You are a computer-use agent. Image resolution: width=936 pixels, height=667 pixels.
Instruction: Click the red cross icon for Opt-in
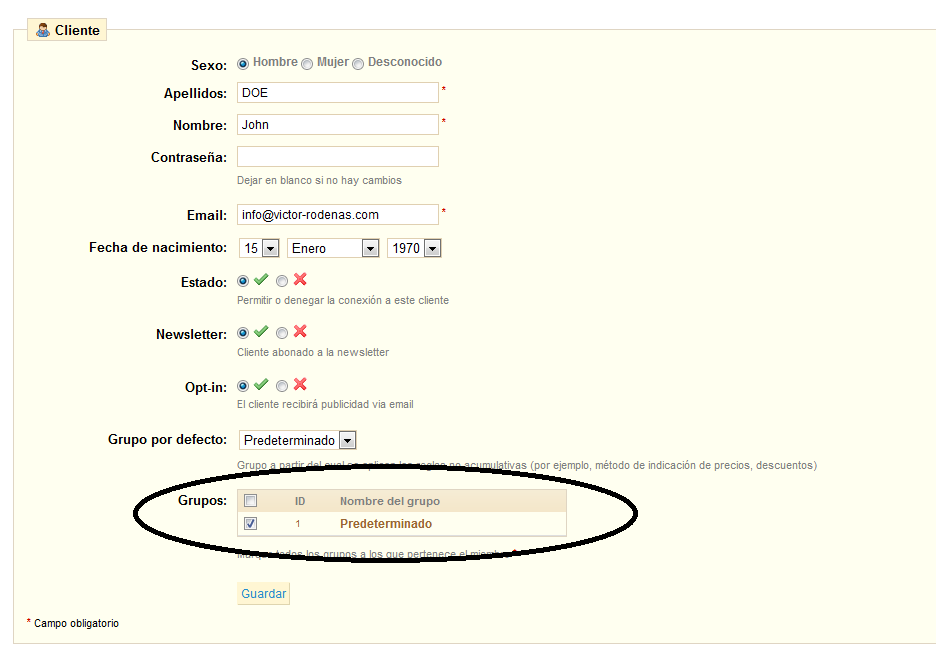coord(300,385)
